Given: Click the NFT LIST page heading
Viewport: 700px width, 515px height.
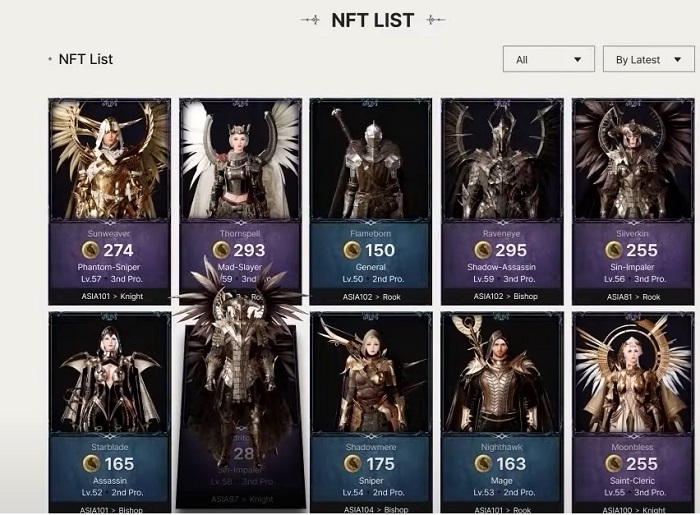Looking at the screenshot, I should tap(373, 20).
